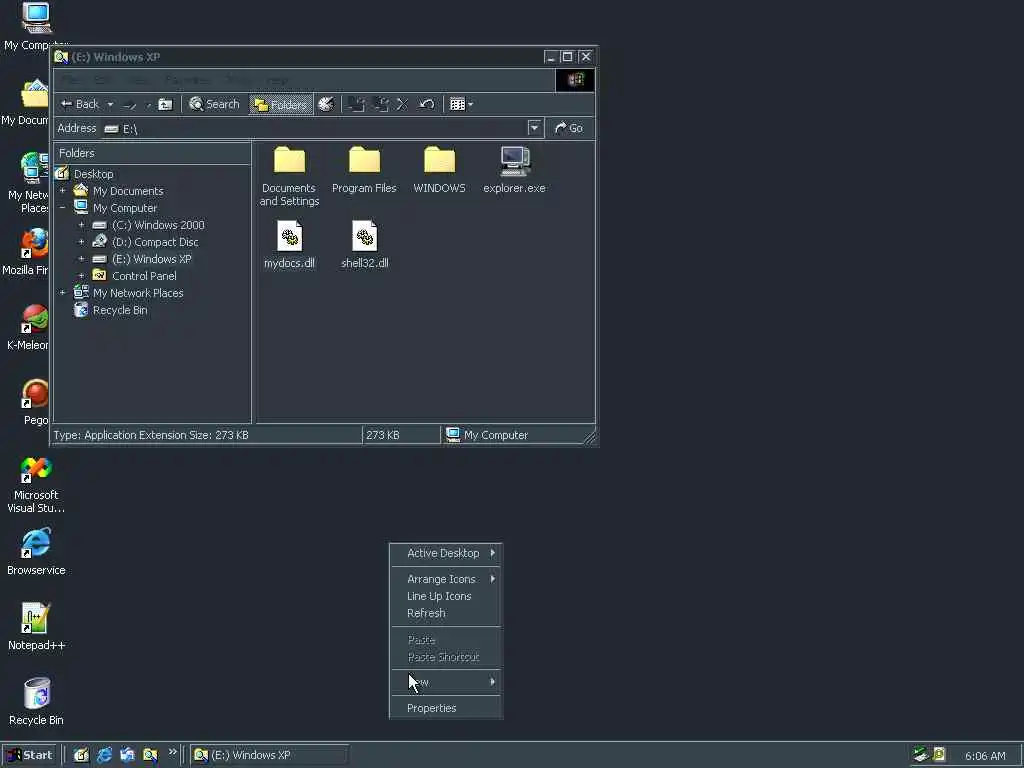The width and height of the screenshot is (1024, 768).
Task: Open Active Desktop submenu in context menu
Action: pos(446,553)
